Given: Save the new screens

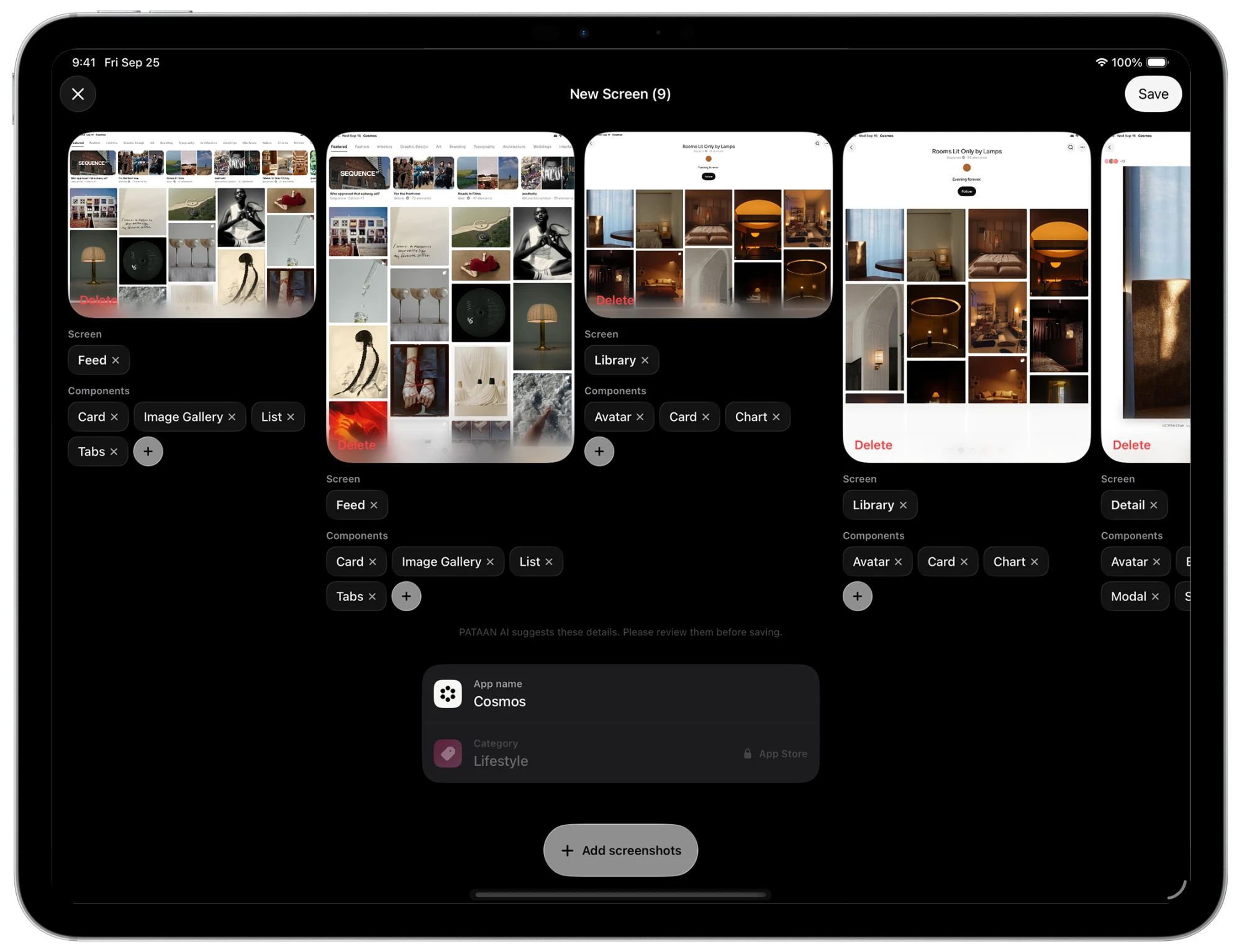Looking at the screenshot, I should tap(1153, 94).
